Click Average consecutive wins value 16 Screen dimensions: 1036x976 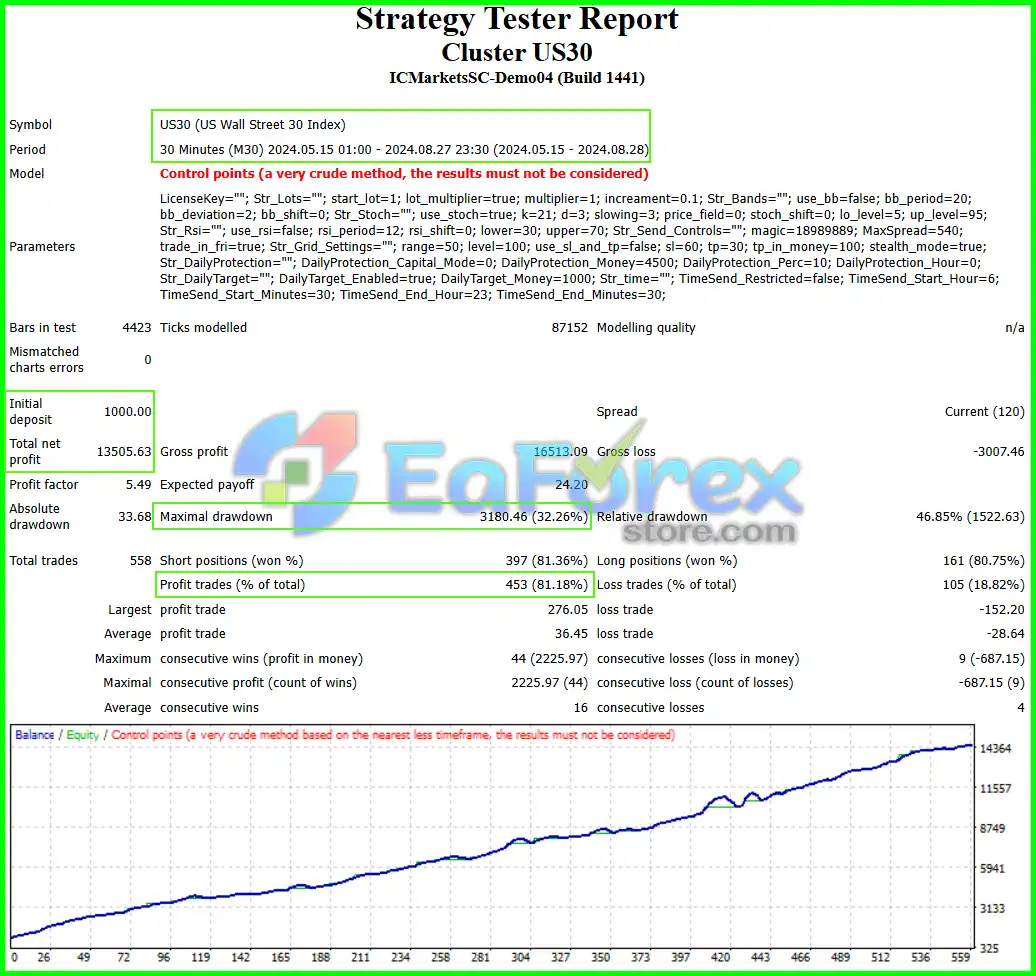[581, 707]
